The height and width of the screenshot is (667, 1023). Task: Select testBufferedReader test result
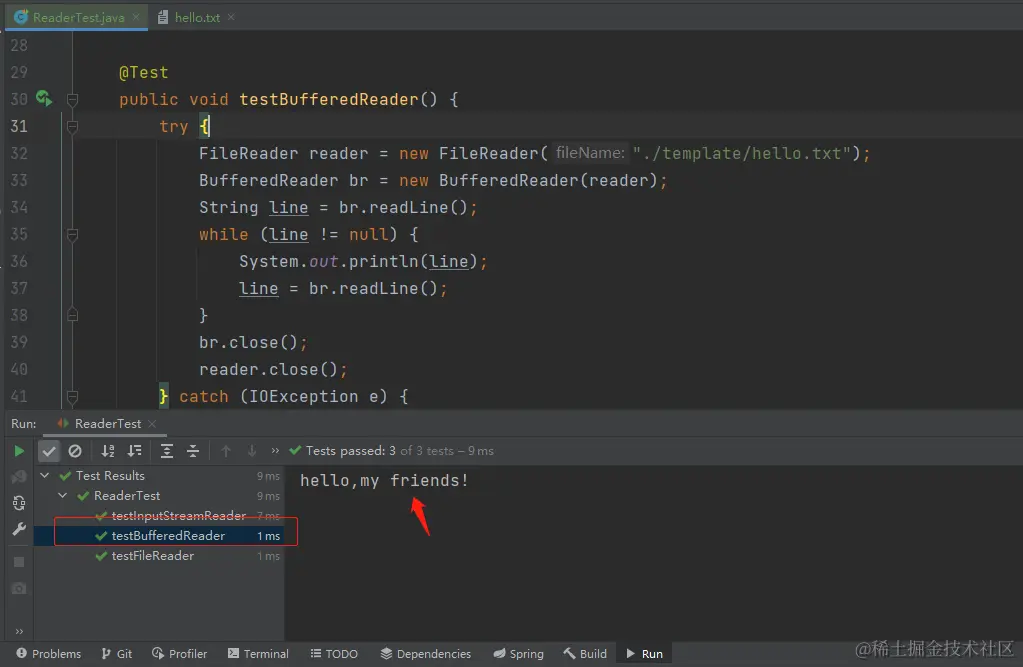[159, 536]
